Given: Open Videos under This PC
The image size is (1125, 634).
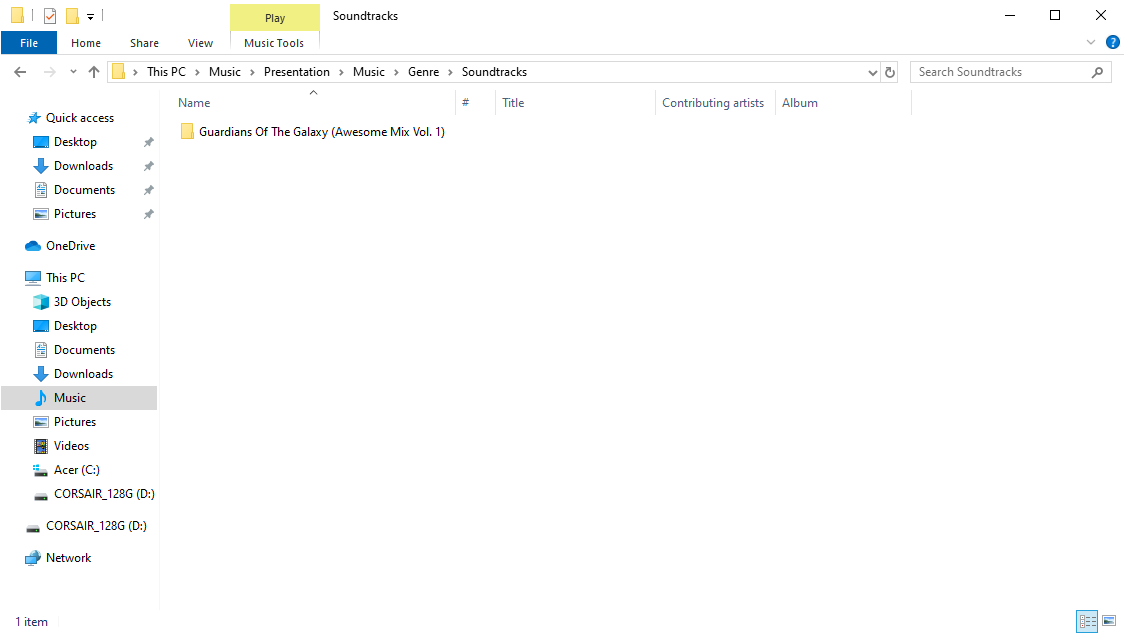Looking at the screenshot, I should (x=72, y=446).
